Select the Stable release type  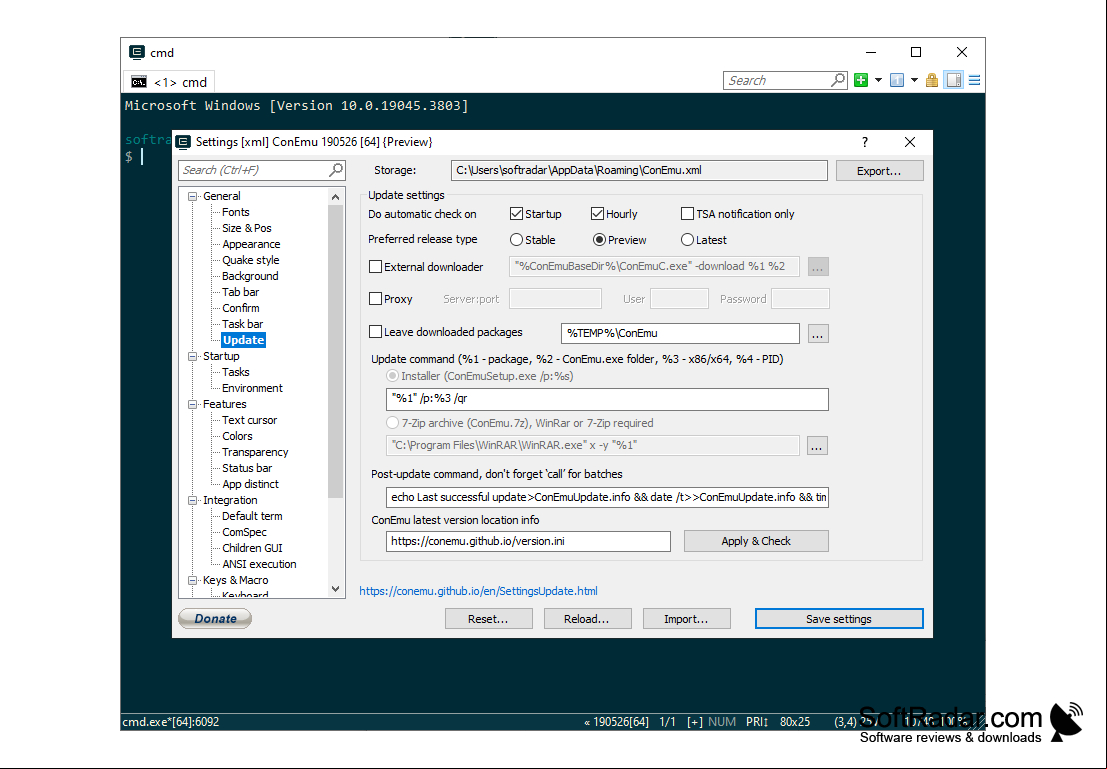516,240
